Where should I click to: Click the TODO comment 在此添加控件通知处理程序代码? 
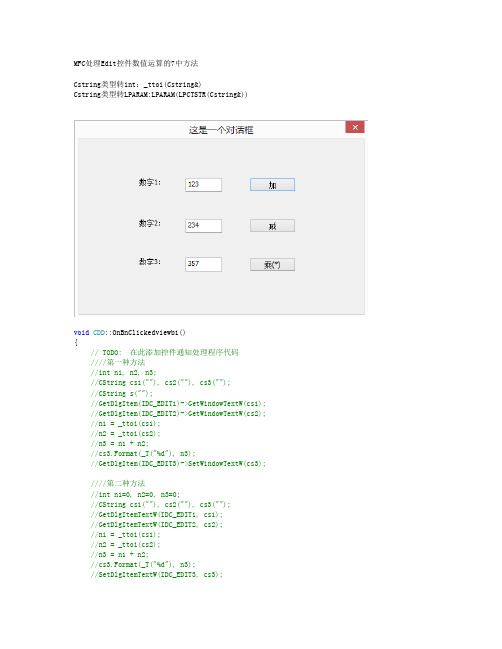(165, 352)
